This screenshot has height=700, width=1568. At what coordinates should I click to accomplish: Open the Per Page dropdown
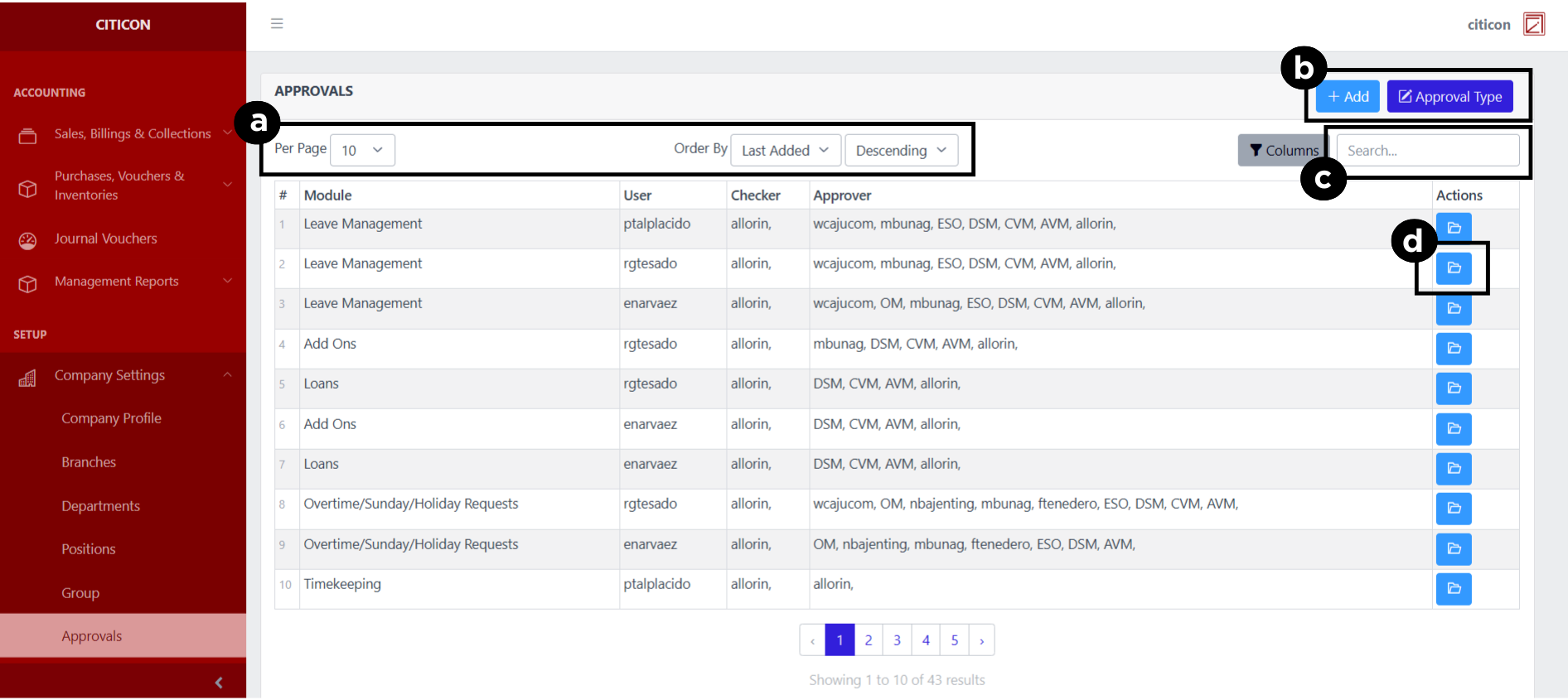point(362,151)
